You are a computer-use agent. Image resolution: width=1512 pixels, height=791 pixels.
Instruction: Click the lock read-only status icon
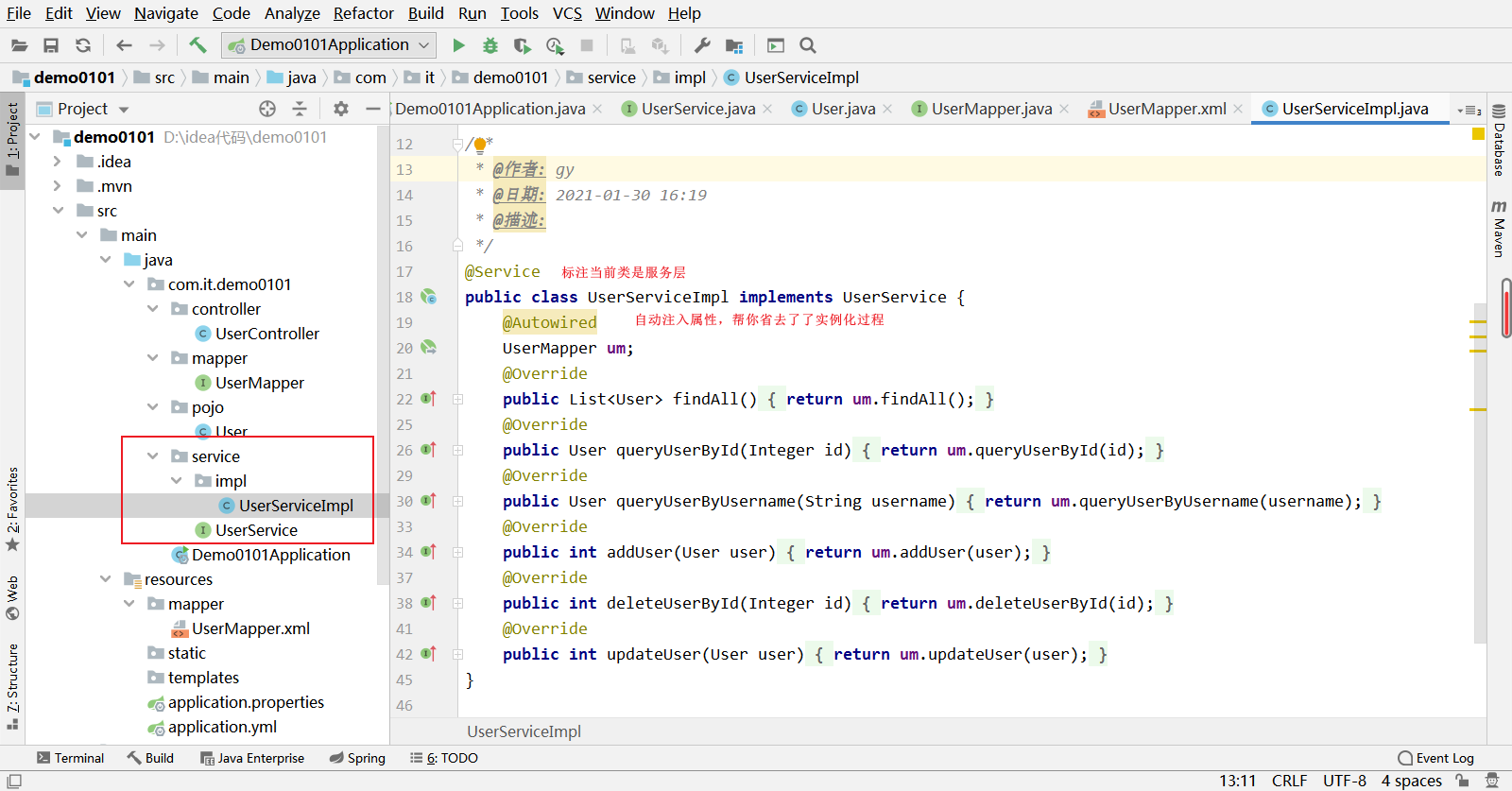[1462, 781]
